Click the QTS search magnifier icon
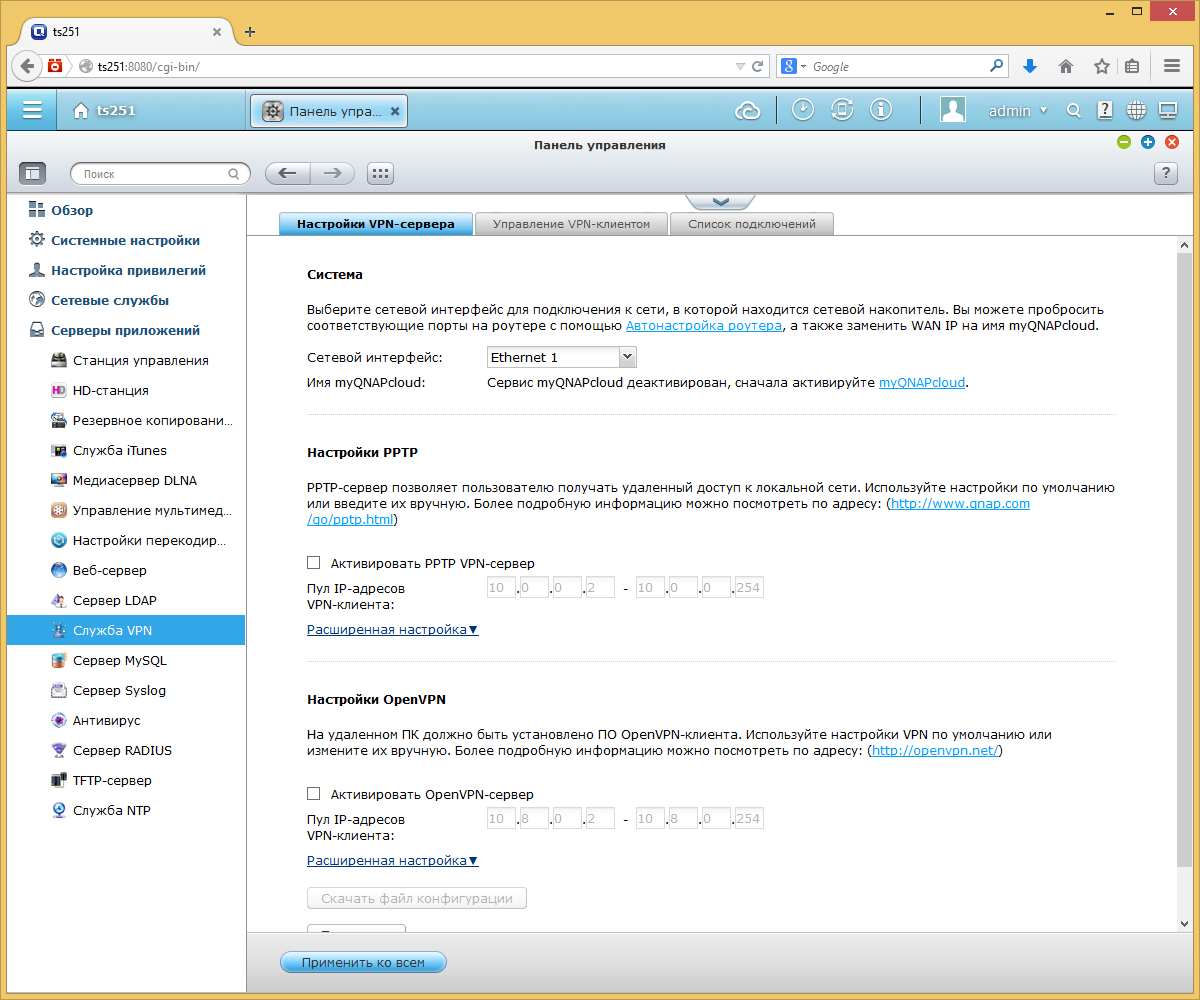 (1074, 111)
